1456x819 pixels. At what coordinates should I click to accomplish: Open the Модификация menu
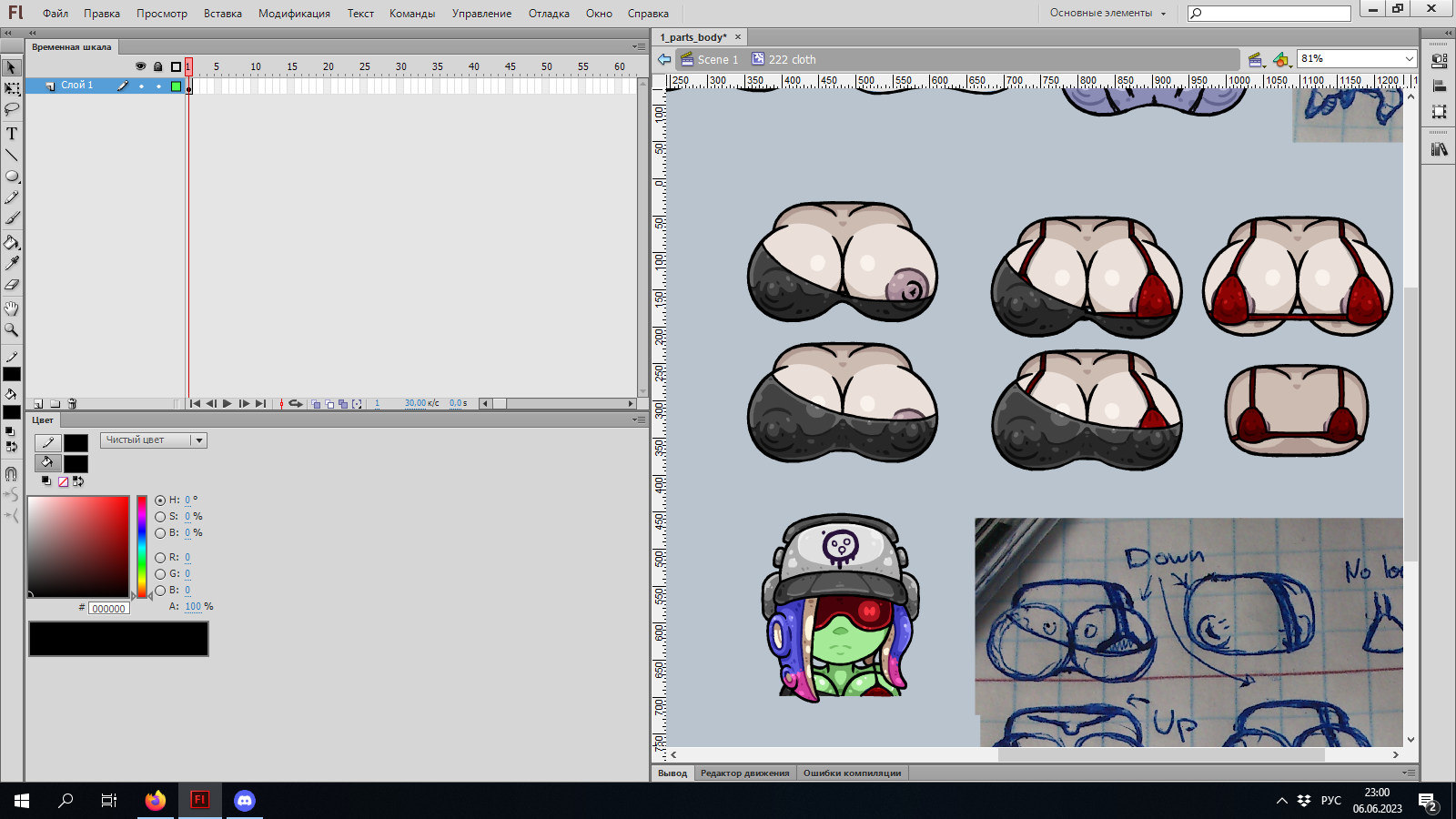coord(294,14)
